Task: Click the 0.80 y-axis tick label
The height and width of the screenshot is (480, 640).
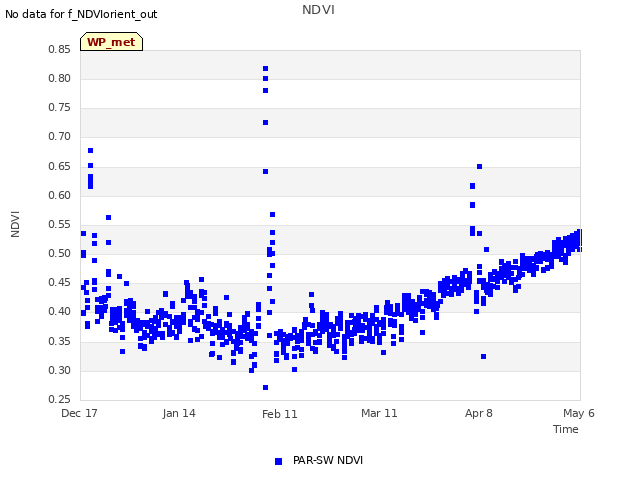Action: [60, 78]
